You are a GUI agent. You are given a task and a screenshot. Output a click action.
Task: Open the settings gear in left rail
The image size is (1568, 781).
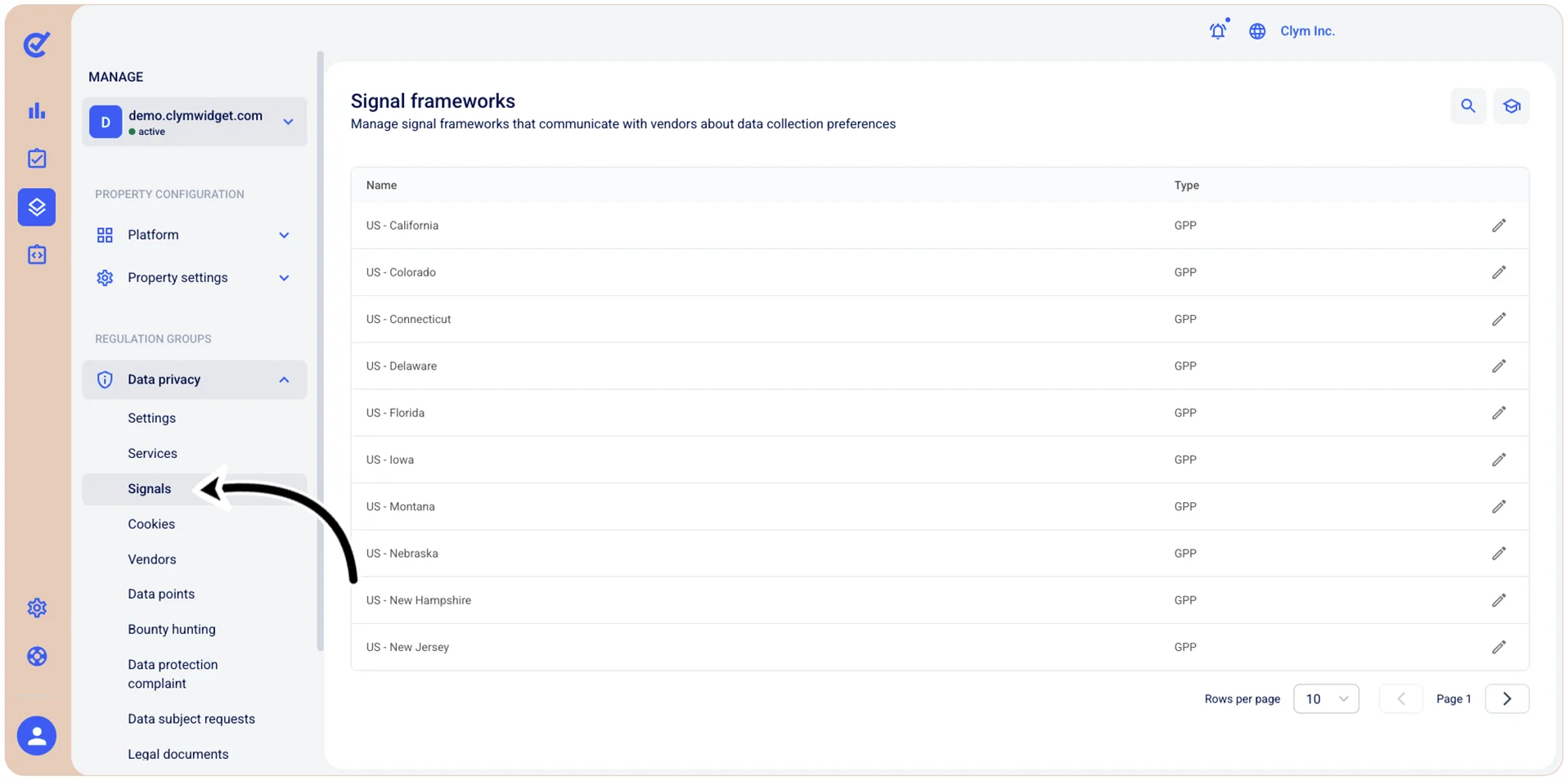tap(37, 608)
